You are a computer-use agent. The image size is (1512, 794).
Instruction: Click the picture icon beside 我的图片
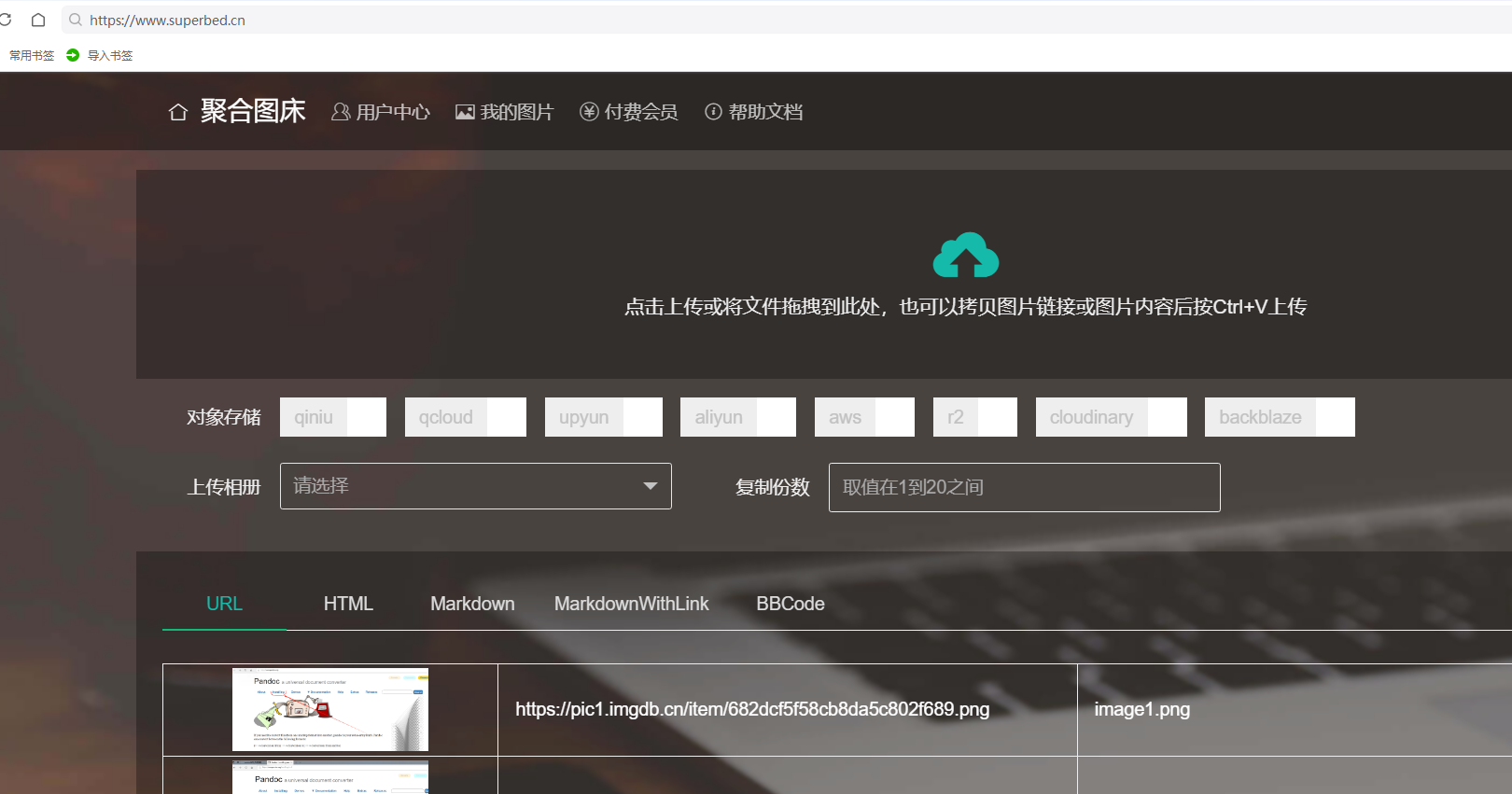[465, 112]
